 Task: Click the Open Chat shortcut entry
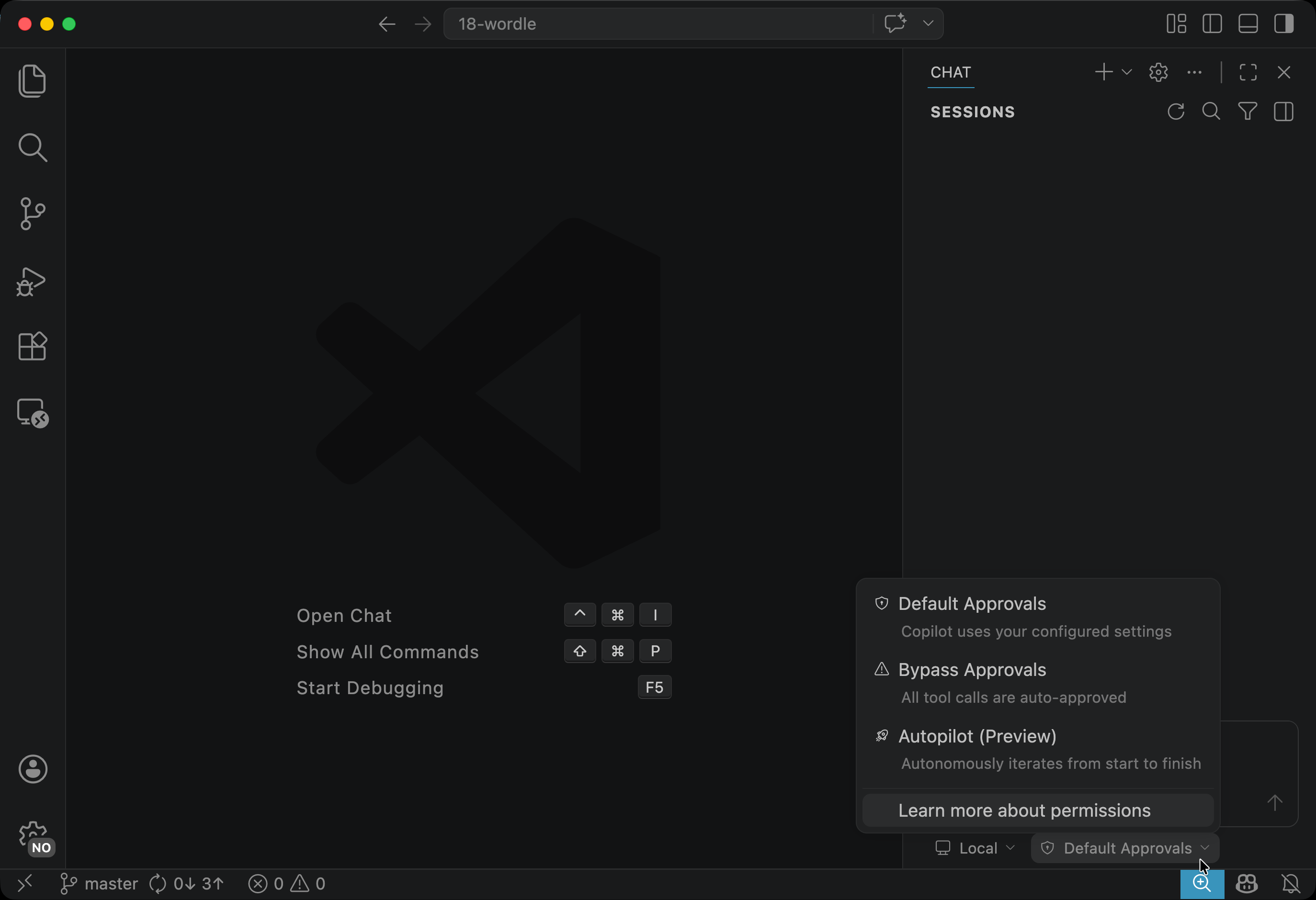pos(344,615)
